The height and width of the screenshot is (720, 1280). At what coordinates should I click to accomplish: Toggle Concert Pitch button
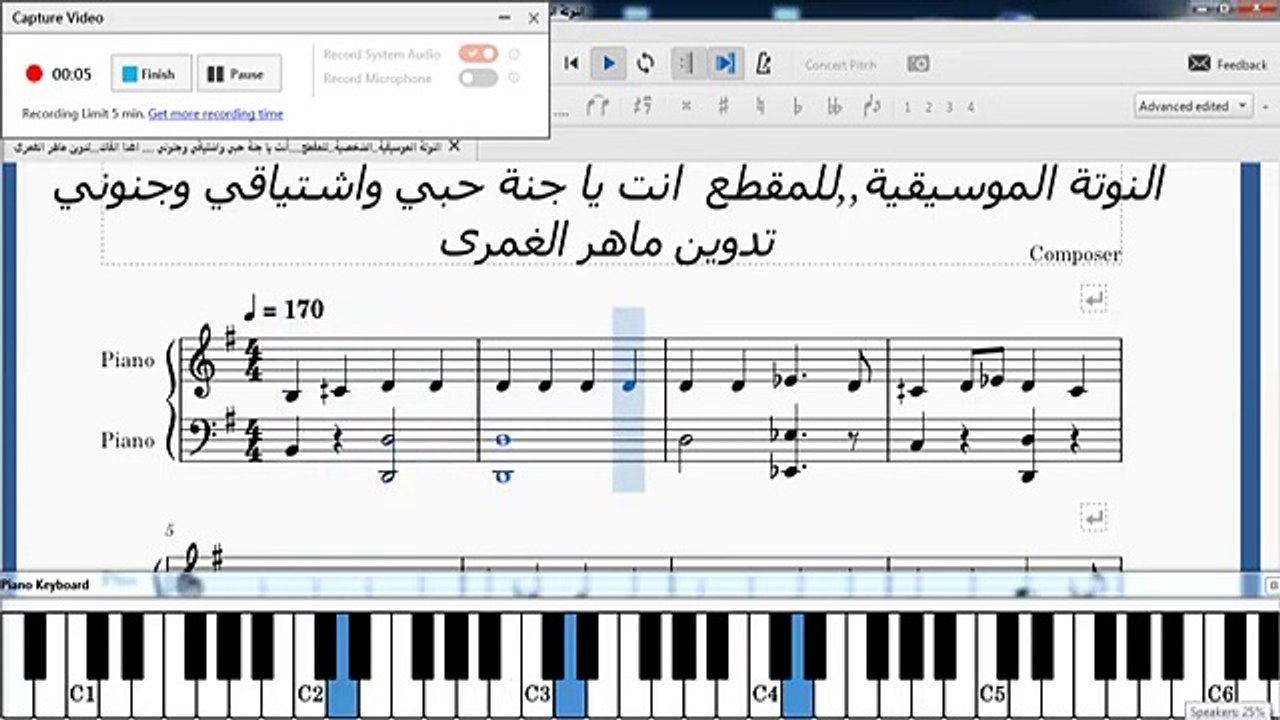tap(840, 65)
